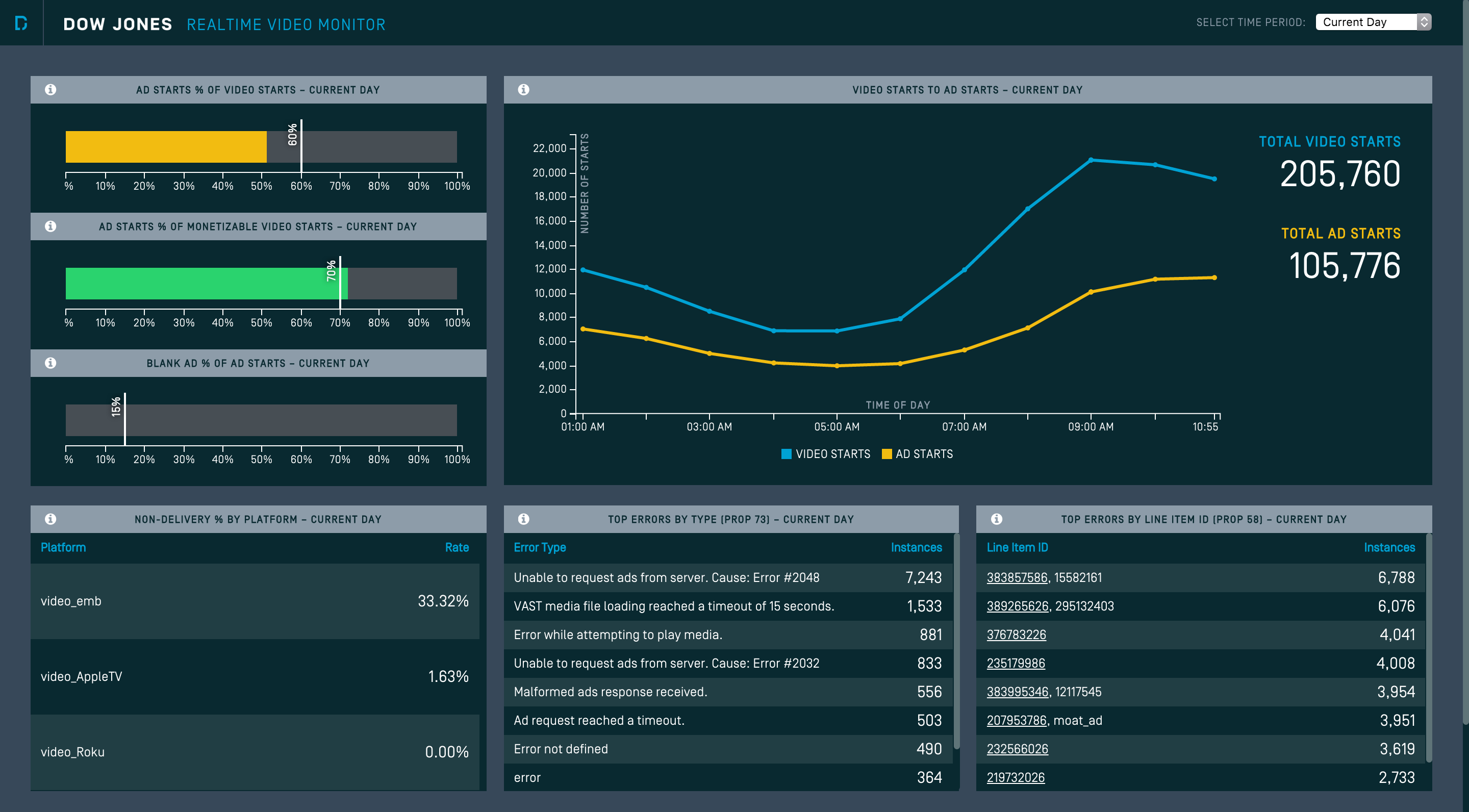Click the 7,243 instances value

click(x=924, y=578)
